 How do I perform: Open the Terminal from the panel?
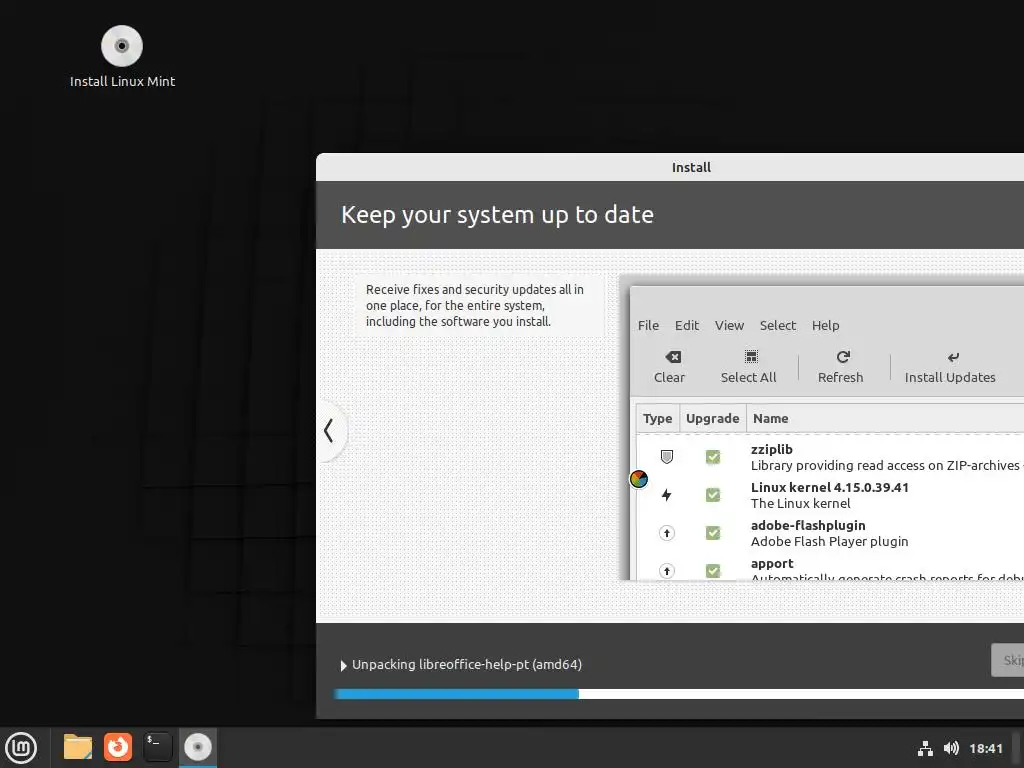[157, 746]
